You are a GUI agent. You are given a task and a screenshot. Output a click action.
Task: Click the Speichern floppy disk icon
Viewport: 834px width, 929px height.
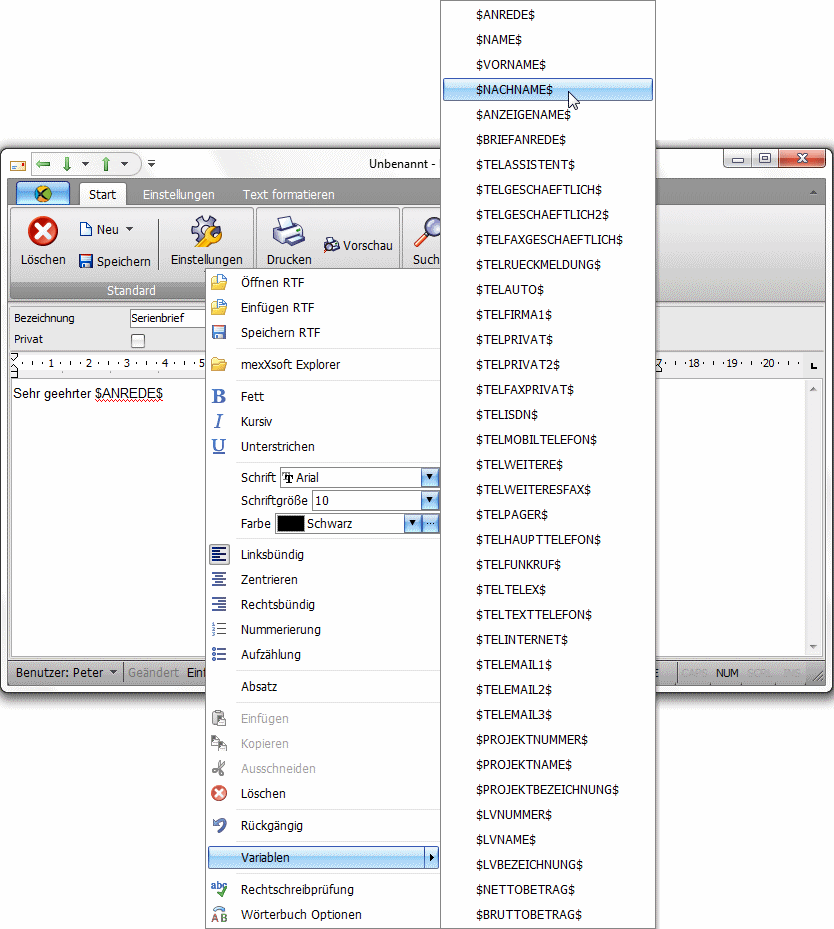(x=86, y=261)
